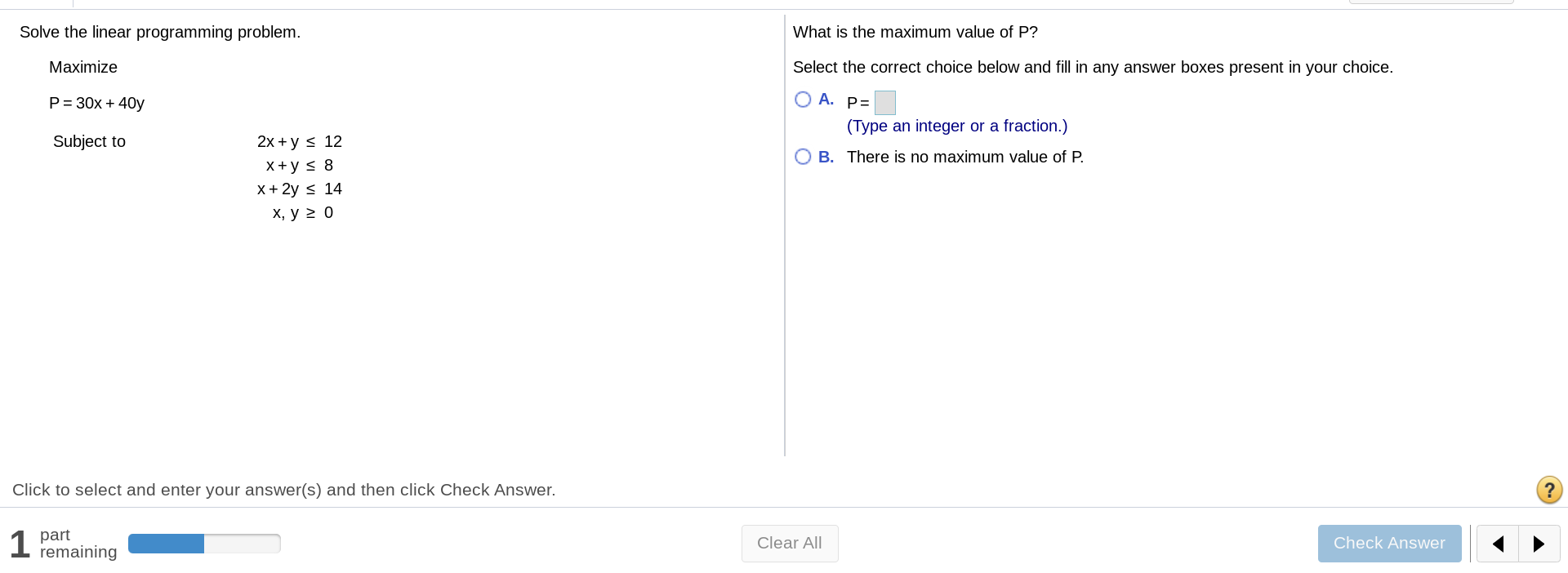Click the vertical divider between panels
Viewport: 1568px width, 573px height.
[x=785, y=235]
